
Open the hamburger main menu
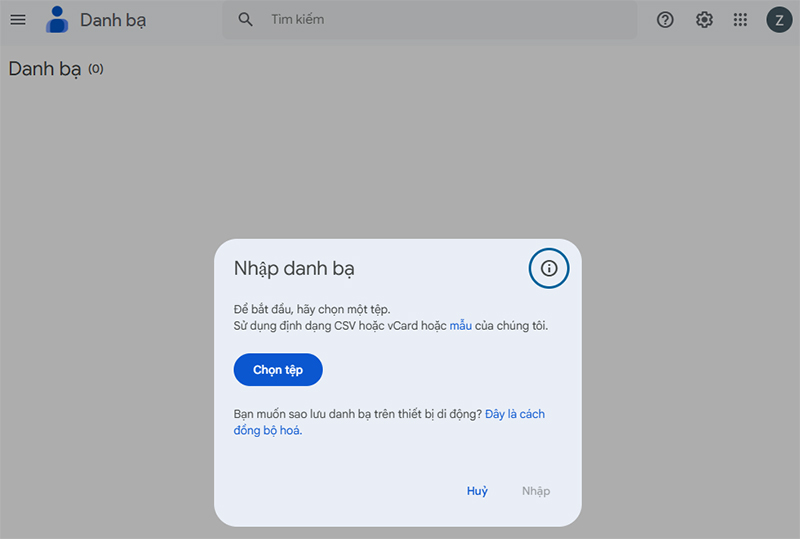pyautogui.click(x=18, y=20)
